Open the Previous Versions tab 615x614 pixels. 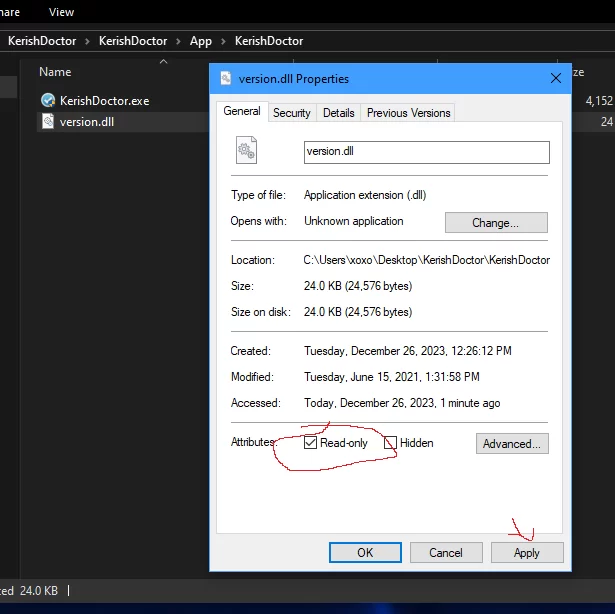(x=408, y=113)
